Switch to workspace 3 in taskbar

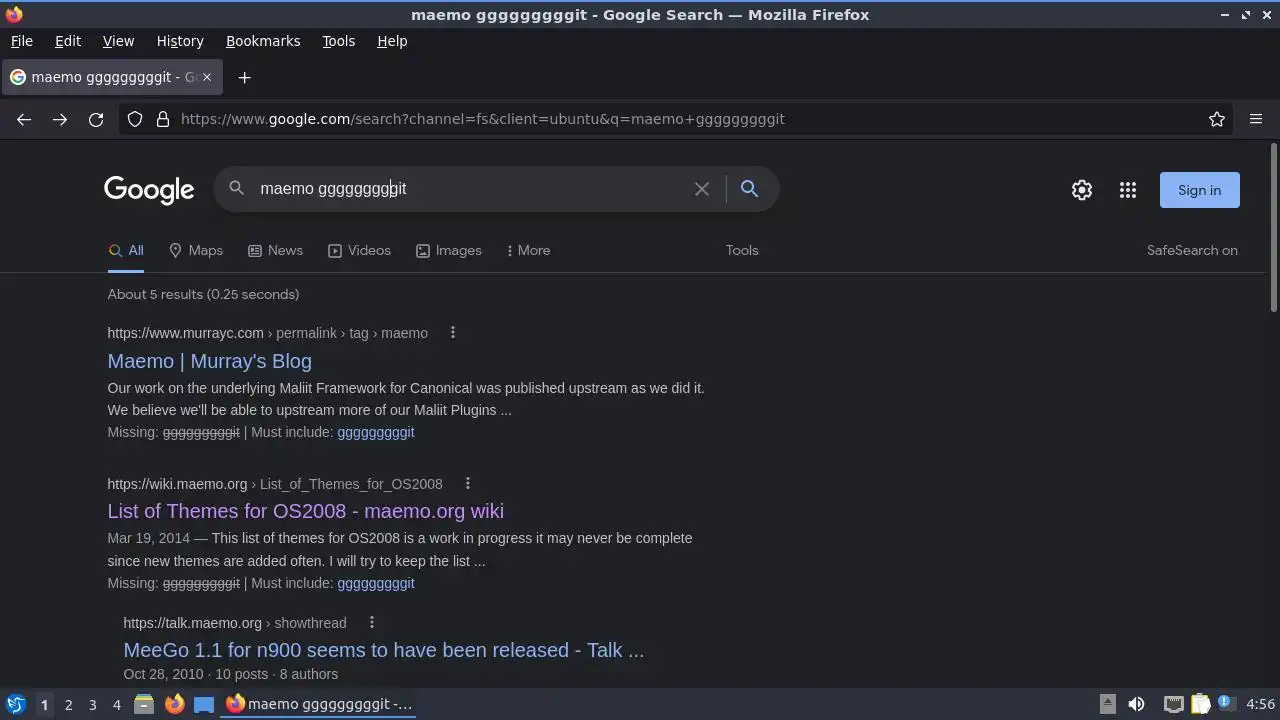[92, 705]
